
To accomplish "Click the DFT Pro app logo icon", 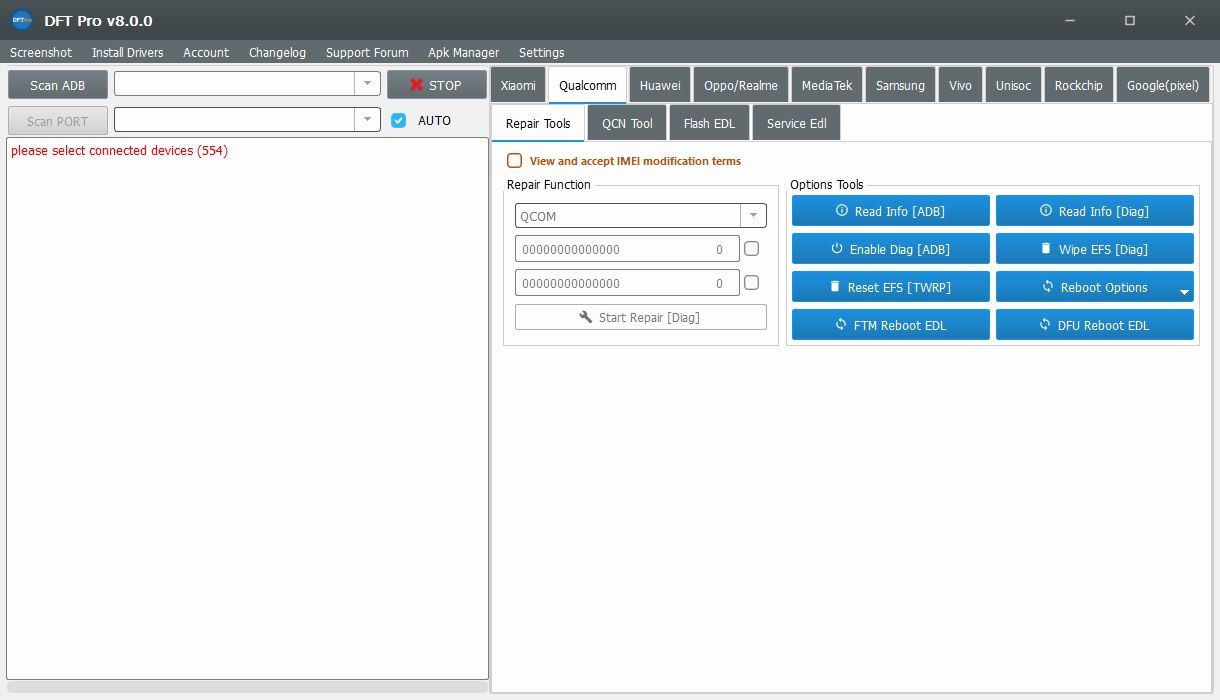I will coord(21,20).
